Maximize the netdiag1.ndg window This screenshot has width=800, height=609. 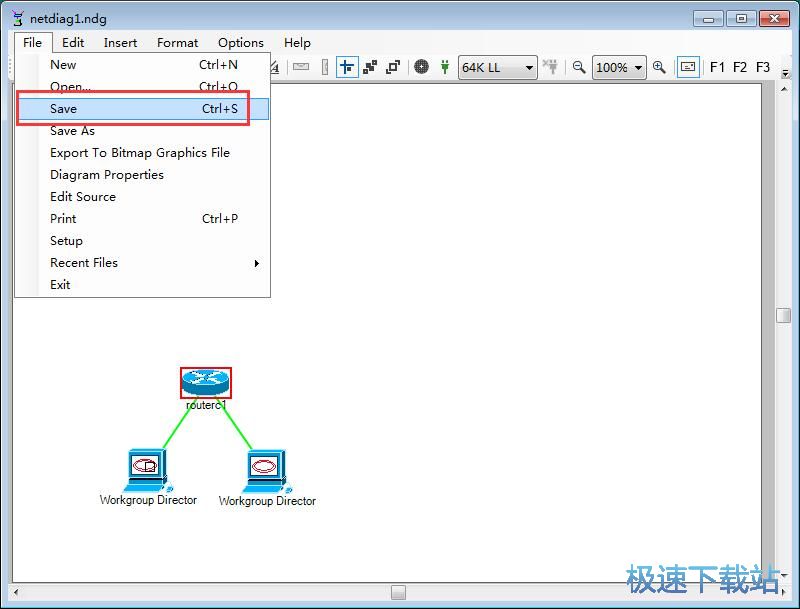[x=741, y=18]
